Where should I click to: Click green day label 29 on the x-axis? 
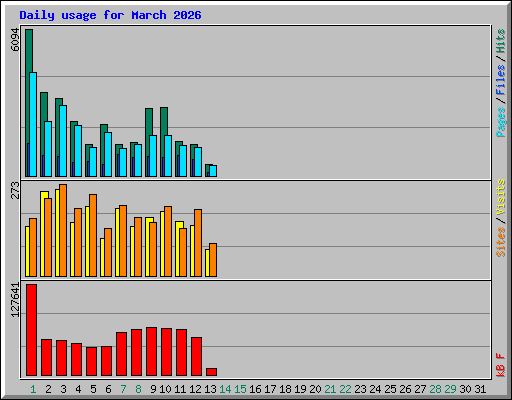click(x=450, y=389)
